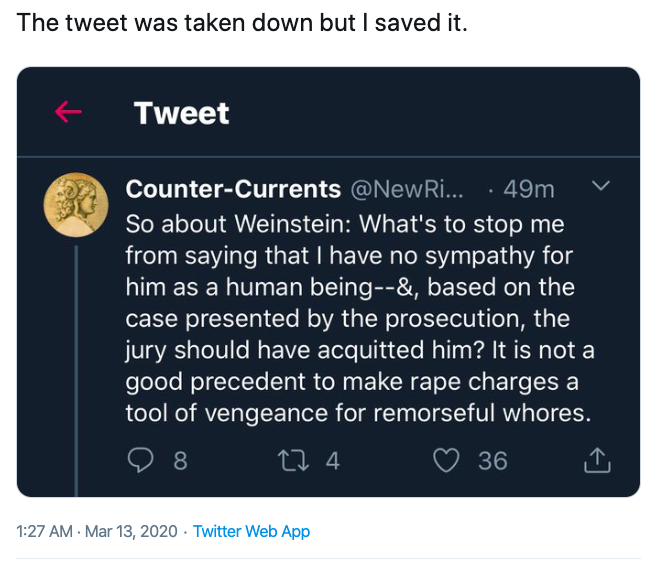Screen dimensions: 653x569
Task: Like the tweet with the heart icon
Action: pyautogui.click(x=445, y=460)
